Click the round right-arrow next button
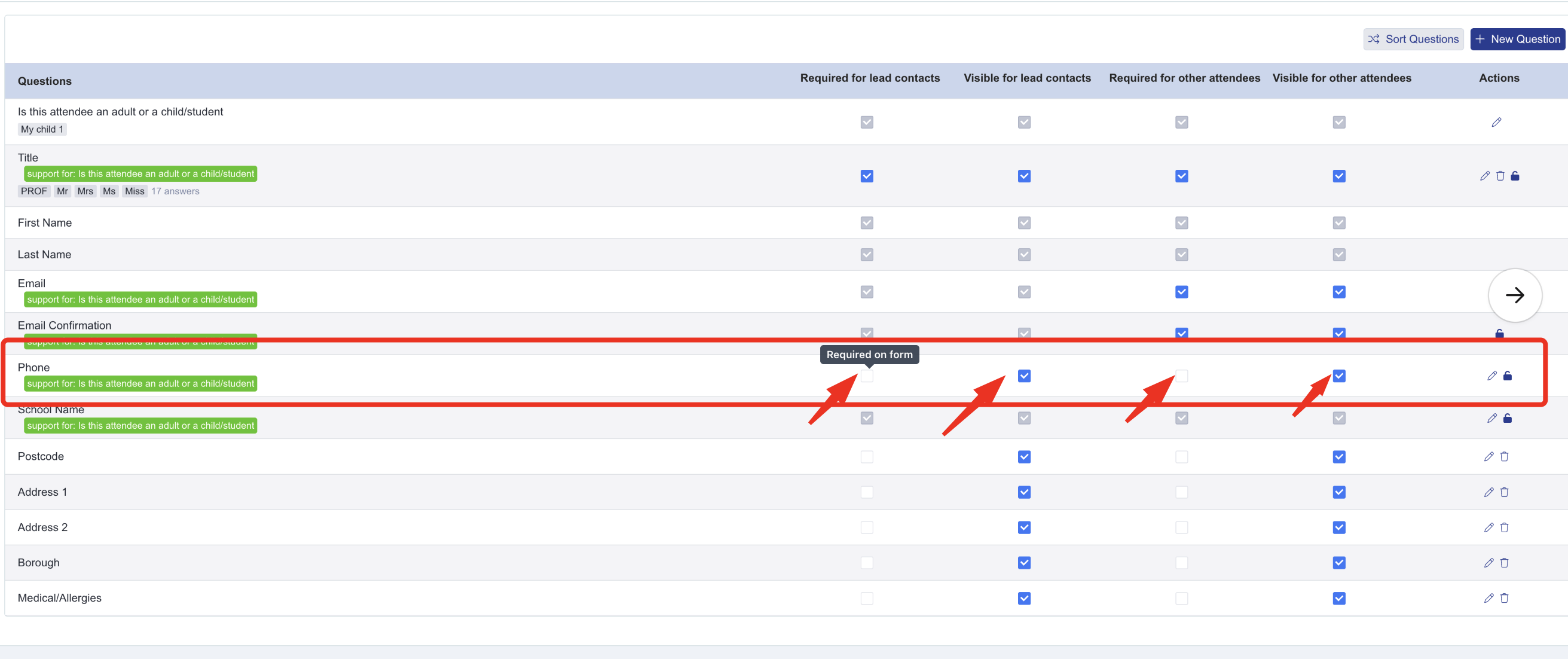 pos(1514,295)
